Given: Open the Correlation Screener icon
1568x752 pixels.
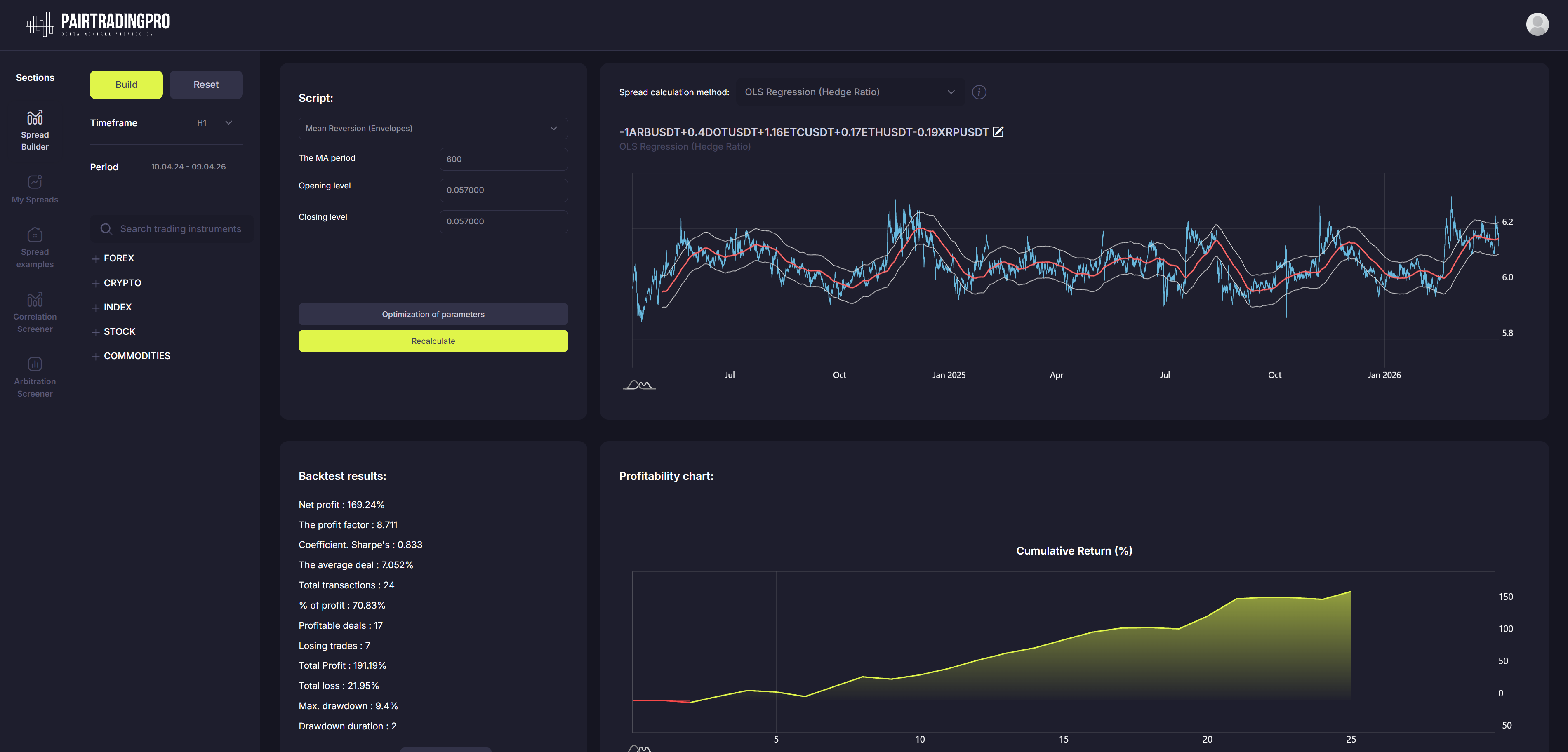Looking at the screenshot, I should [35, 299].
